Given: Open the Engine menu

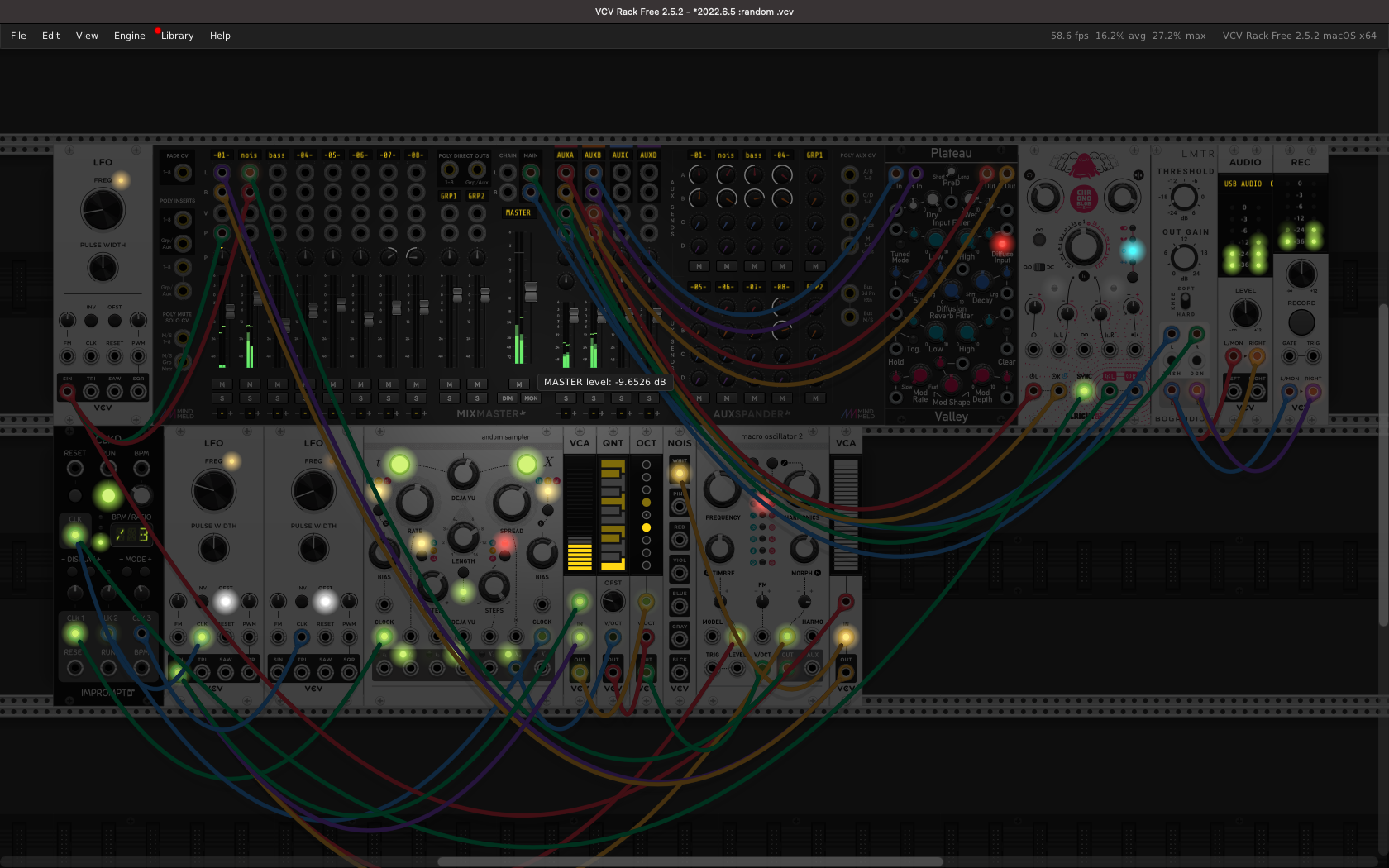Looking at the screenshot, I should [129, 36].
